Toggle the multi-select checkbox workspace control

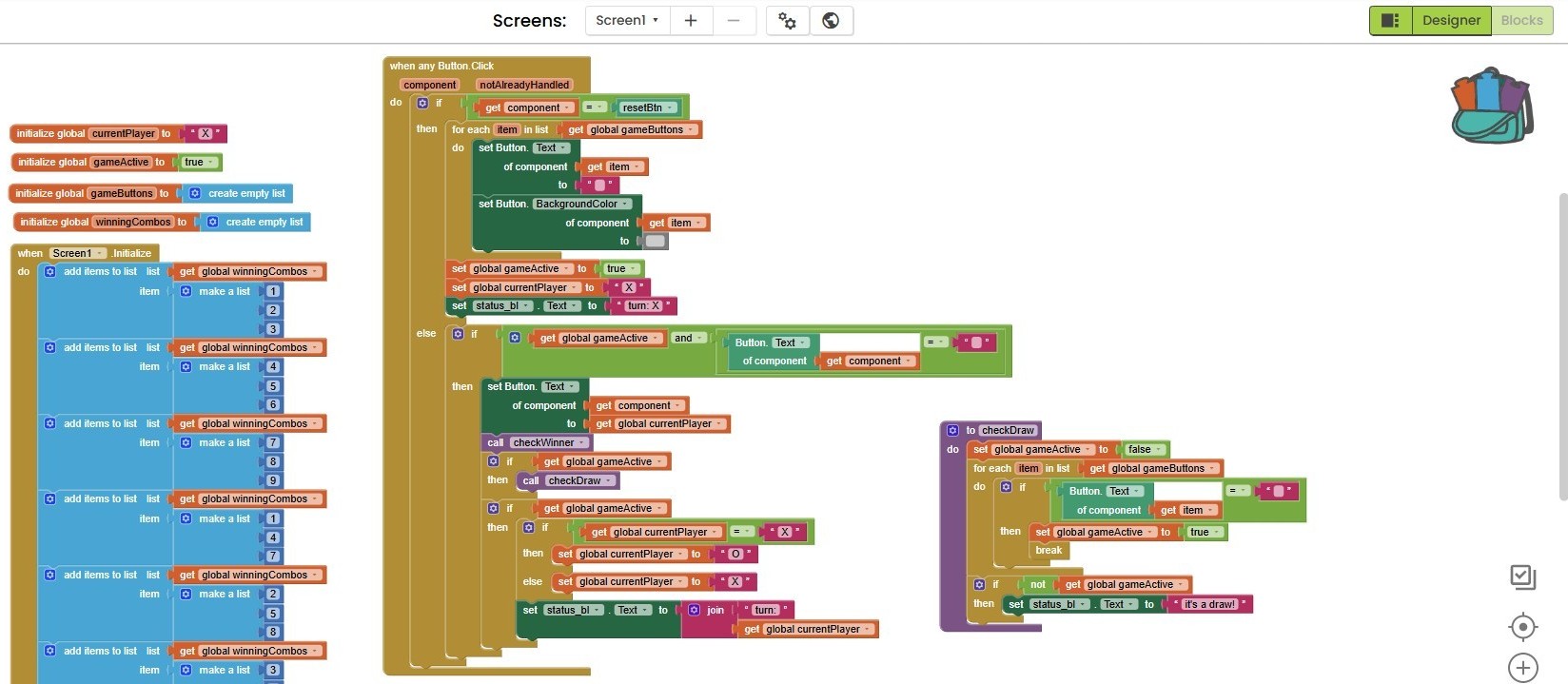coord(1522,577)
